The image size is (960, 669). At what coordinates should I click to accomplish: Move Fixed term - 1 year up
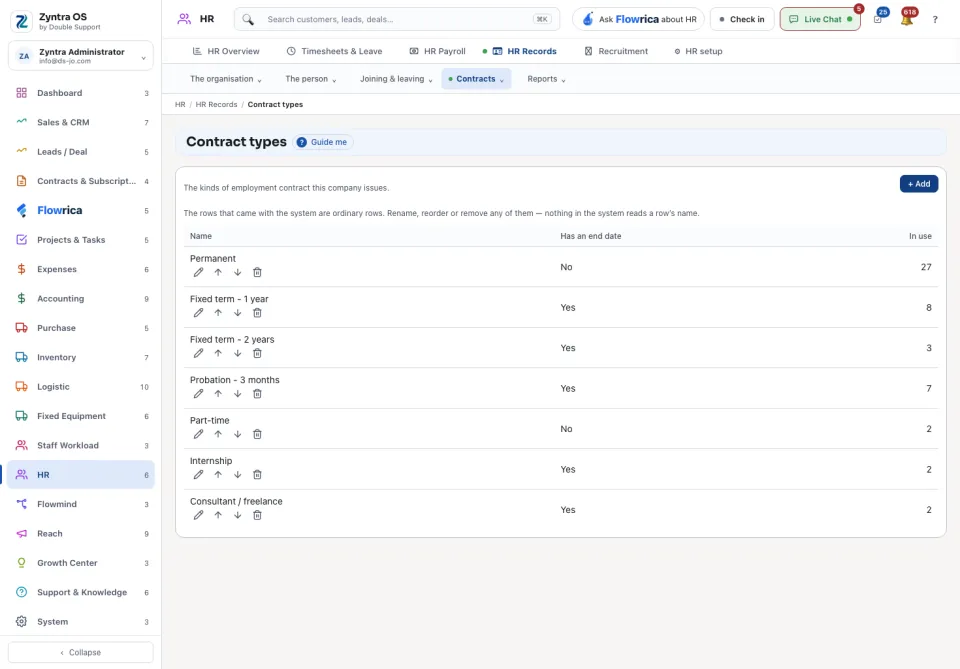[218, 313]
